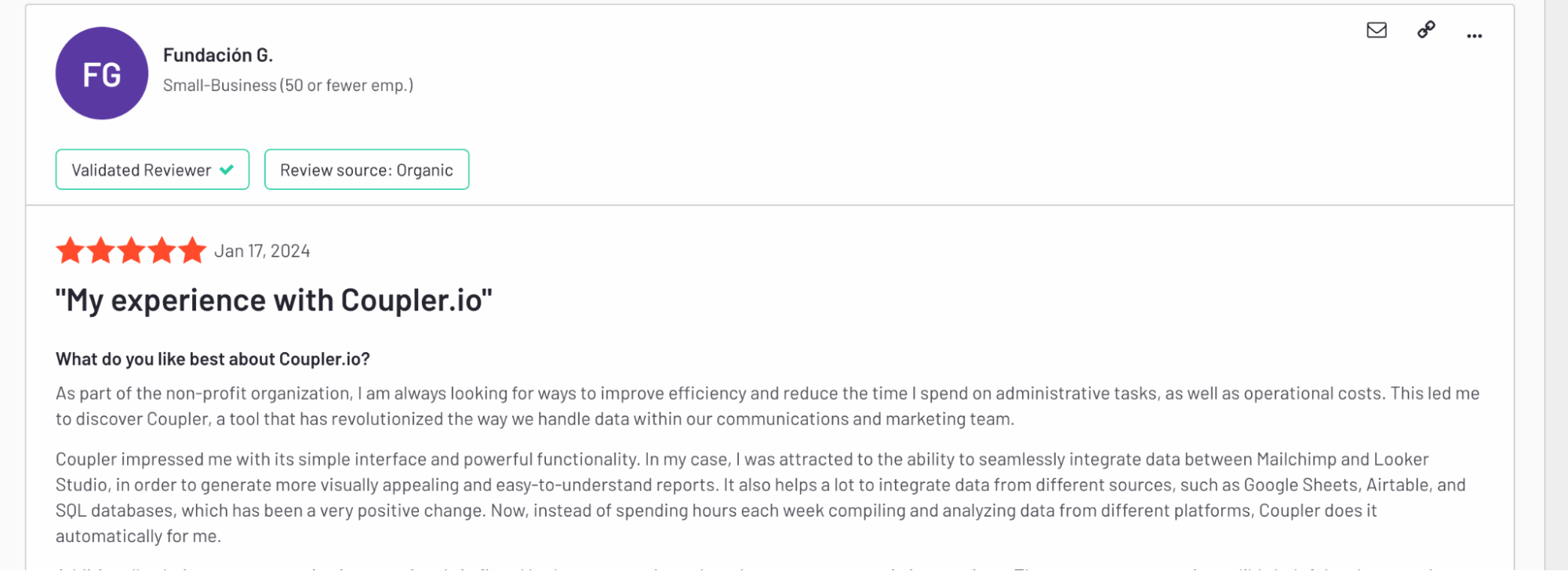Image resolution: width=1568 pixels, height=571 pixels.
Task: Select the third orange rating star
Action: (x=131, y=251)
